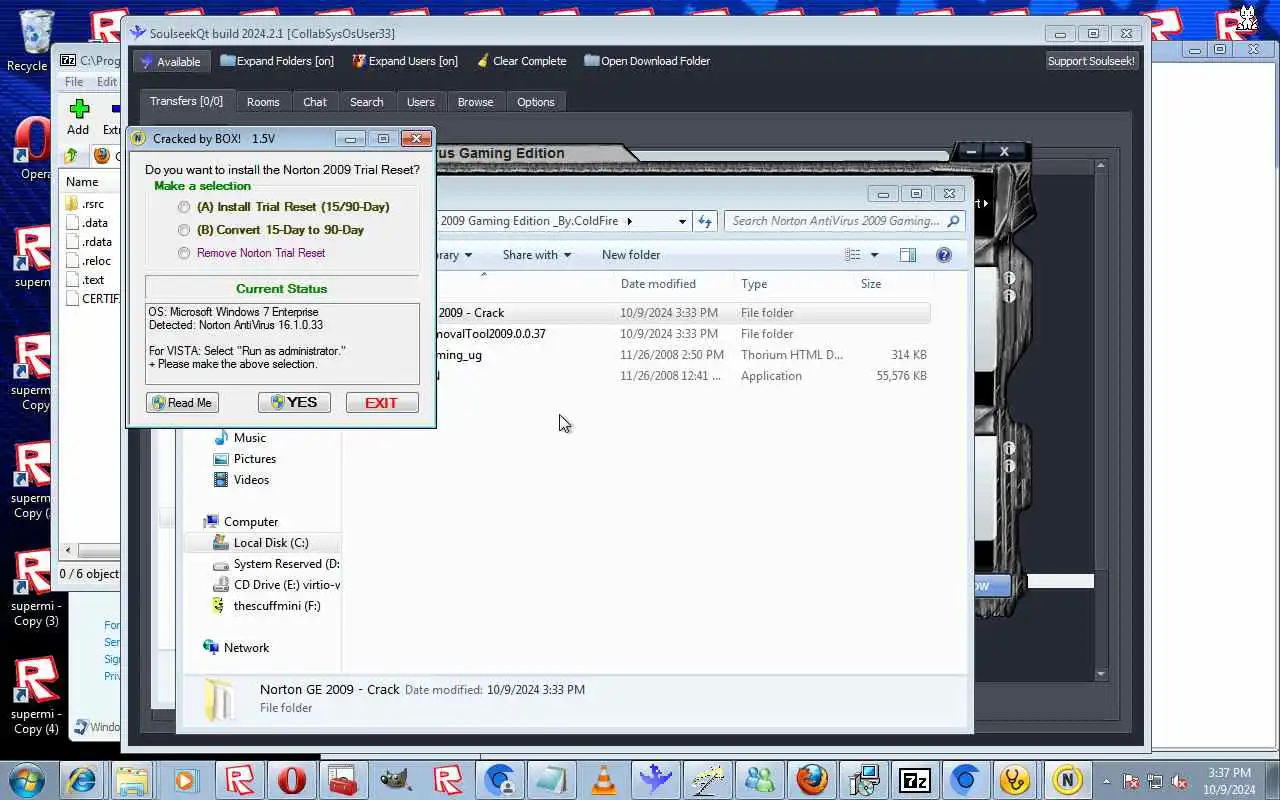1280x800 pixels.
Task: Sort files by Date modified column
Action: tap(658, 284)
